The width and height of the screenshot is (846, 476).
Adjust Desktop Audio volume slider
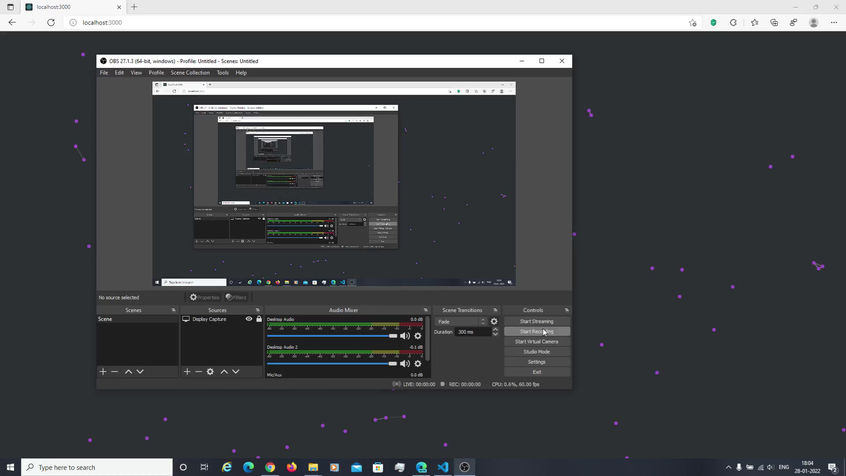[332, 336]
